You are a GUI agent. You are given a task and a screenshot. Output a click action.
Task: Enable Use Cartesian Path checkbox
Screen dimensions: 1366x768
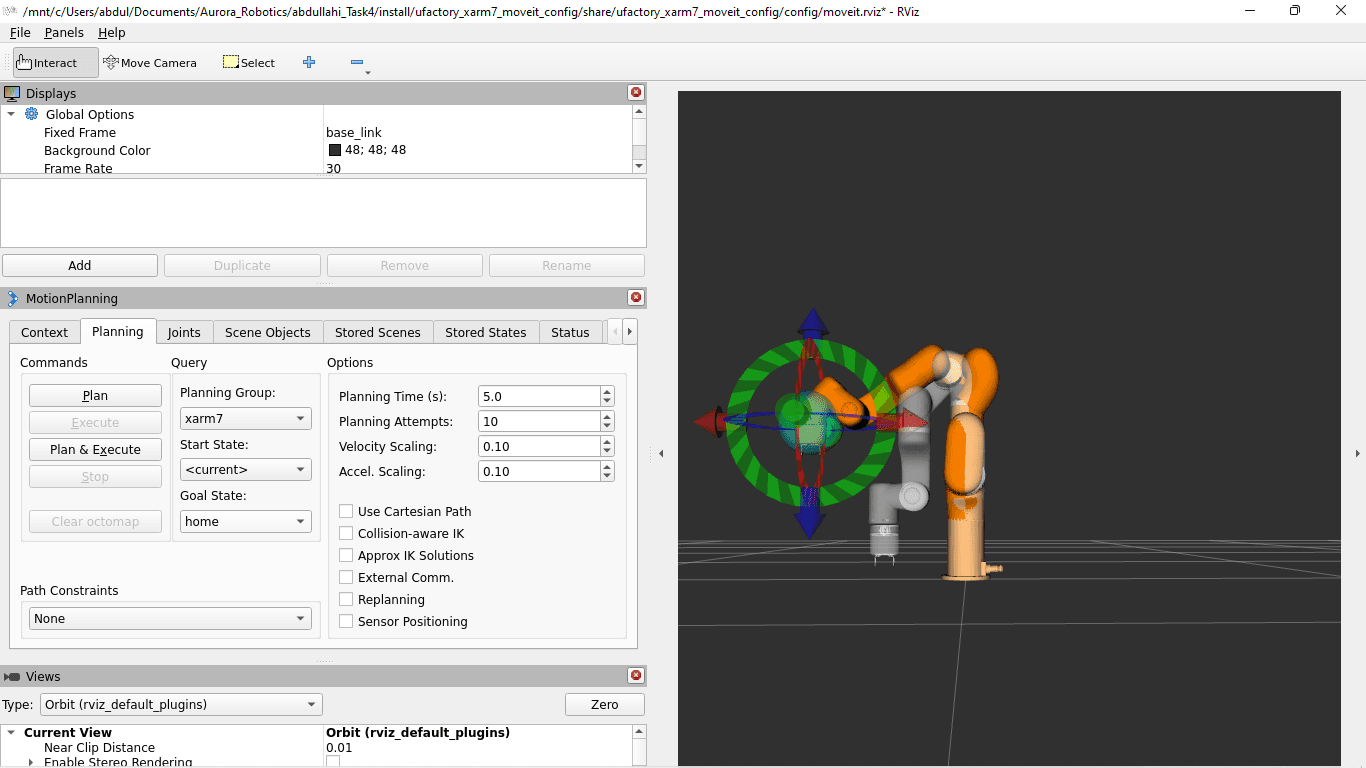pos(346,511)
